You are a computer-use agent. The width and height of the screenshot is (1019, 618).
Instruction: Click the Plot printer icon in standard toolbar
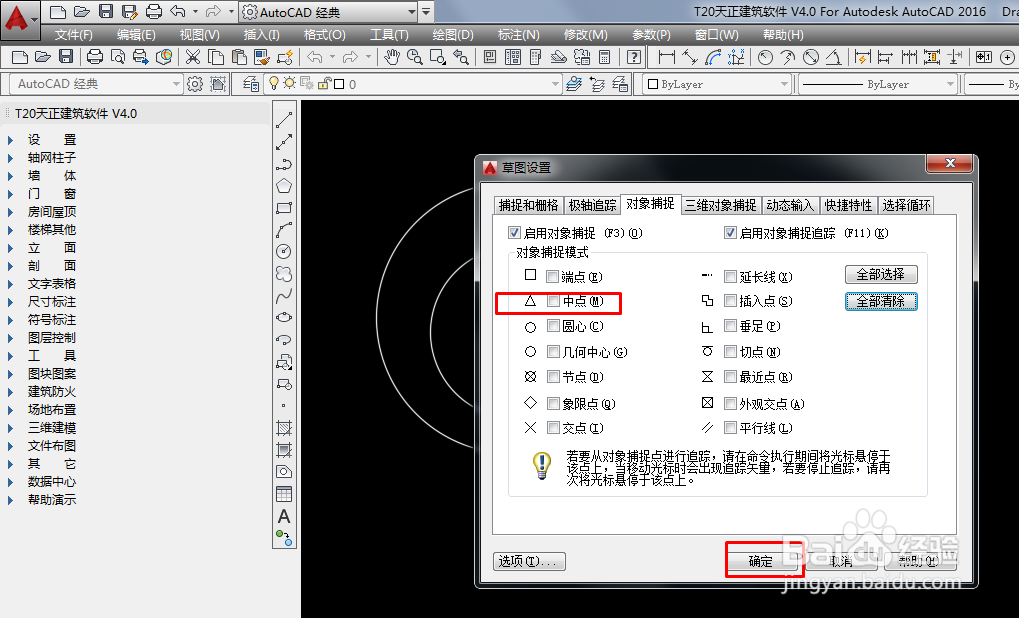tap(95, 57)
